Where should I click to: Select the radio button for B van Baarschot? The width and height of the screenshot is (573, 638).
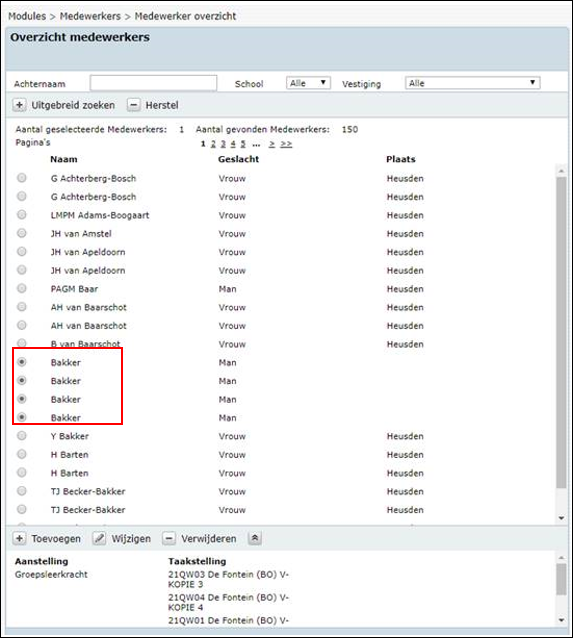pyautogui.click(x=22, y=343)
